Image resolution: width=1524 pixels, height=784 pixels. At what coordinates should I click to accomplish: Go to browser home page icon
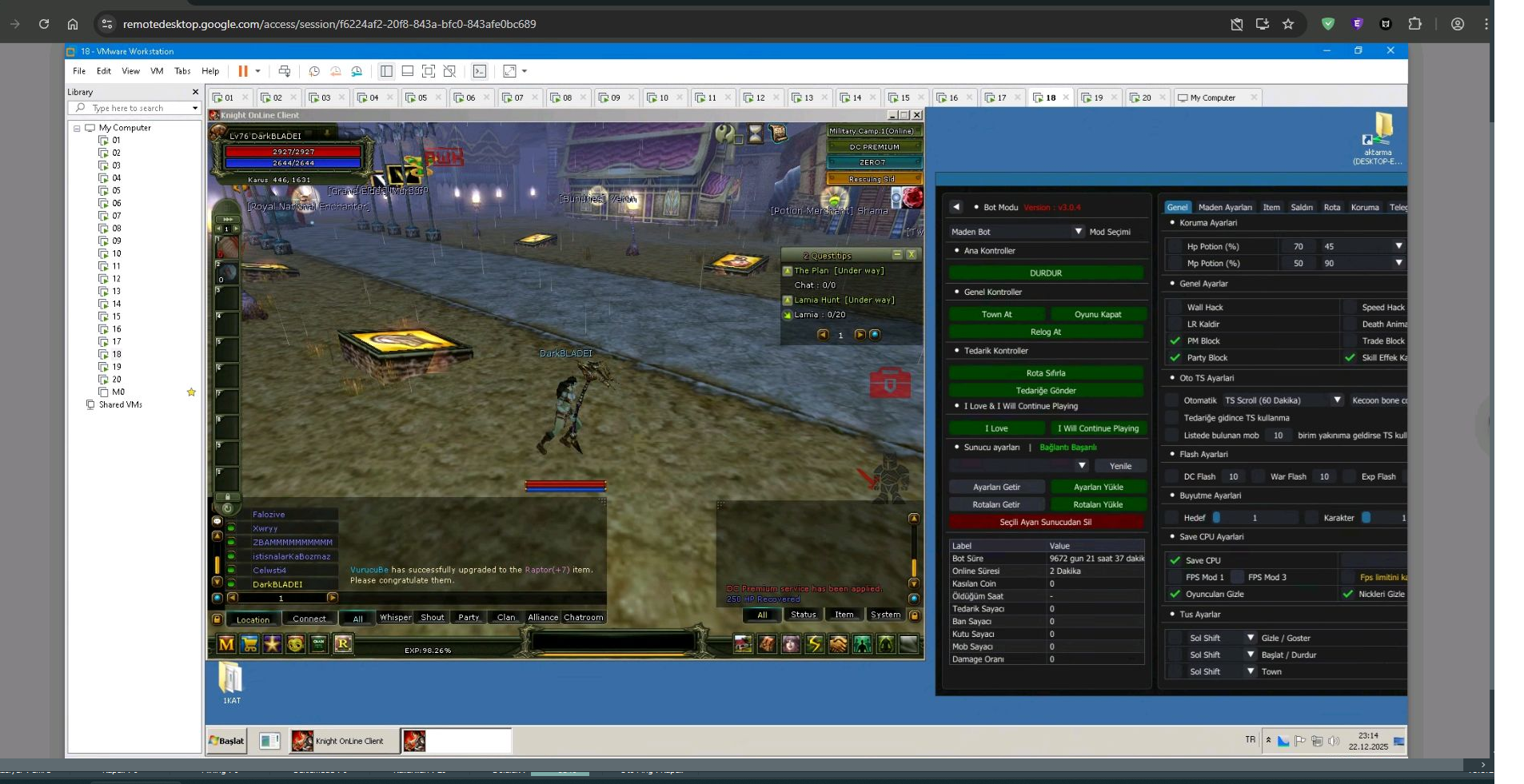[73, 24]
